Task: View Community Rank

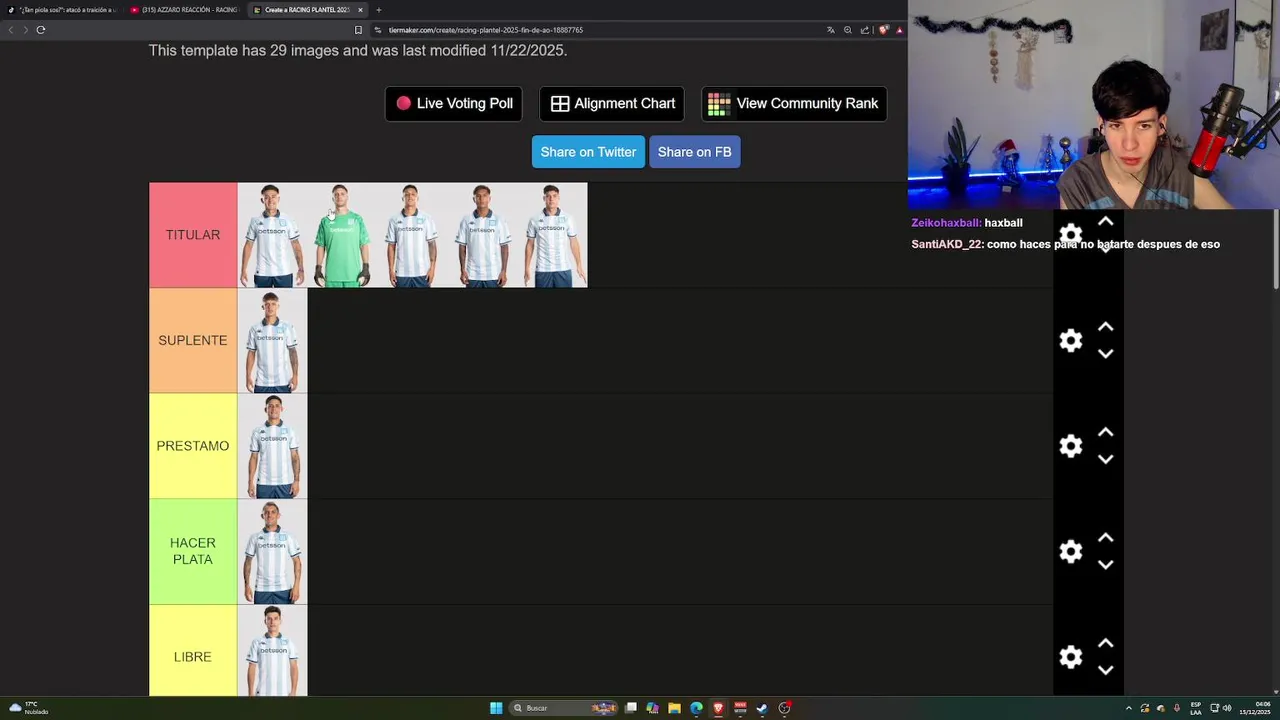Action: point(794,103)
